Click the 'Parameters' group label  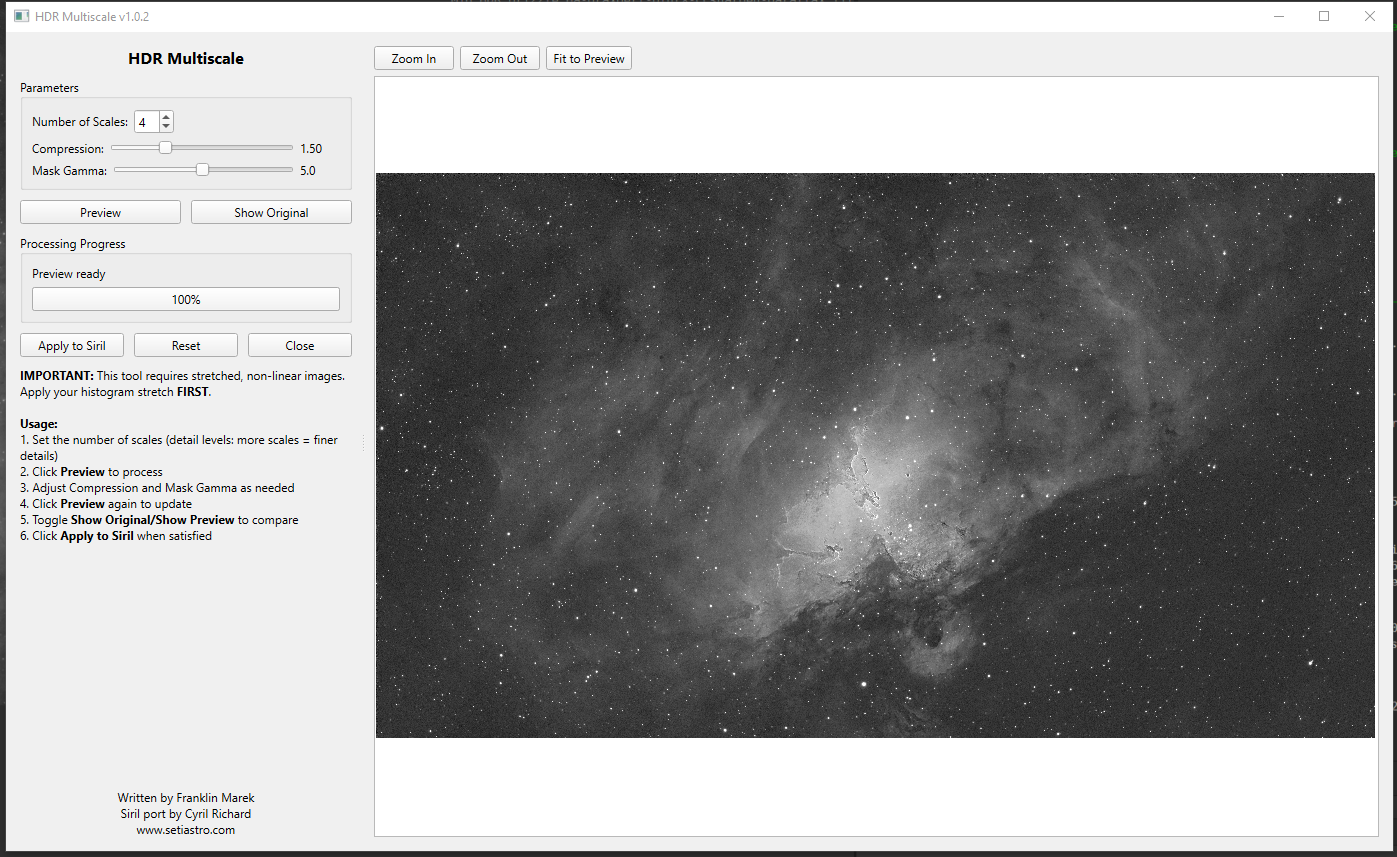pos(49,87)
